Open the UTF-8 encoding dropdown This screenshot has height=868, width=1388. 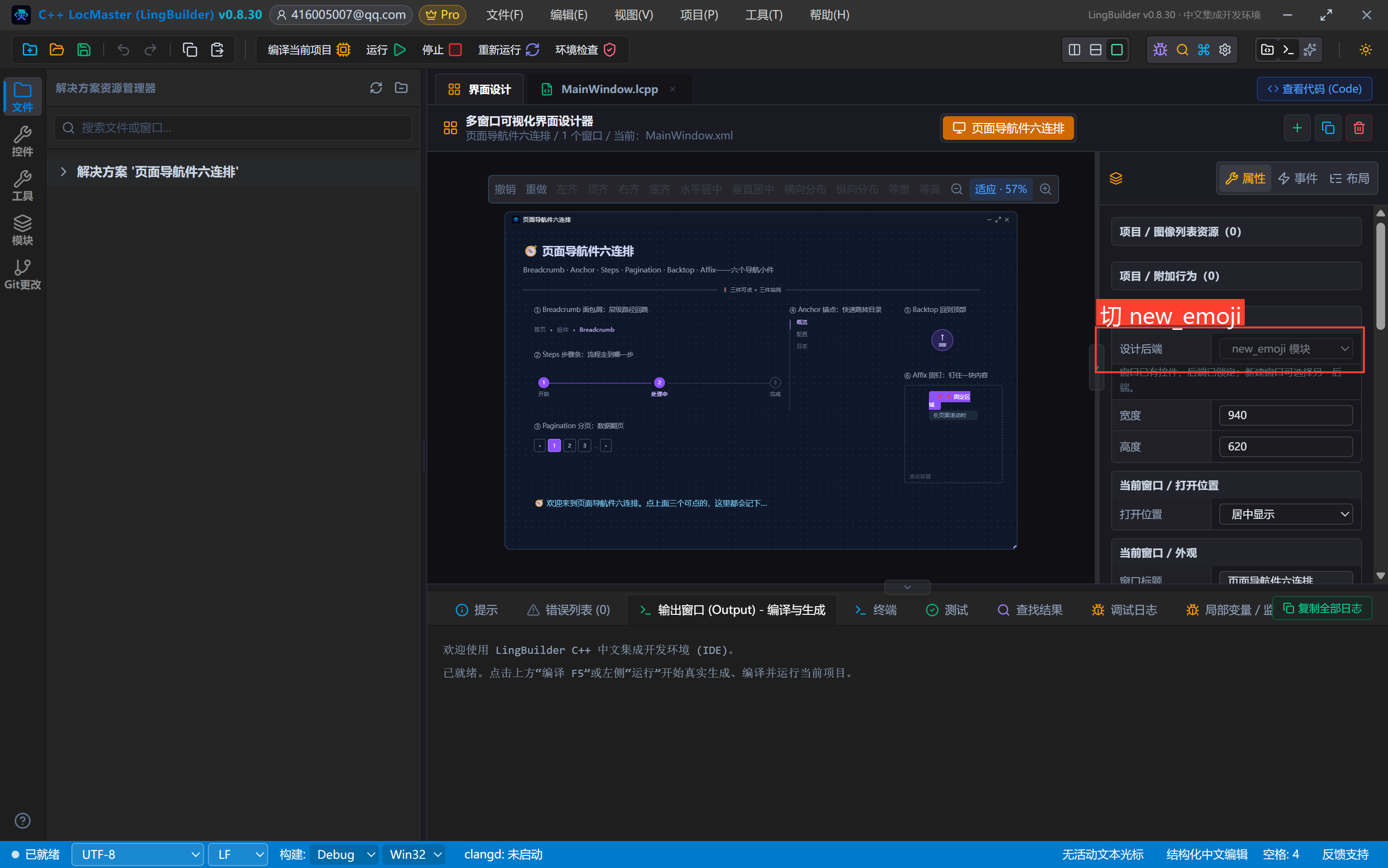coord(138,855)
